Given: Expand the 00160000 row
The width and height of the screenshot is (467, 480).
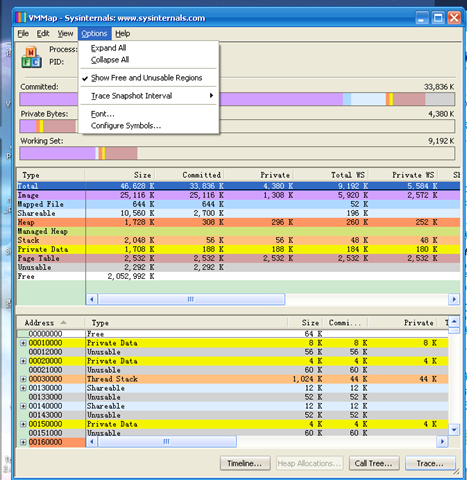Looking at the screenshot, I should (x=23, y=442).
